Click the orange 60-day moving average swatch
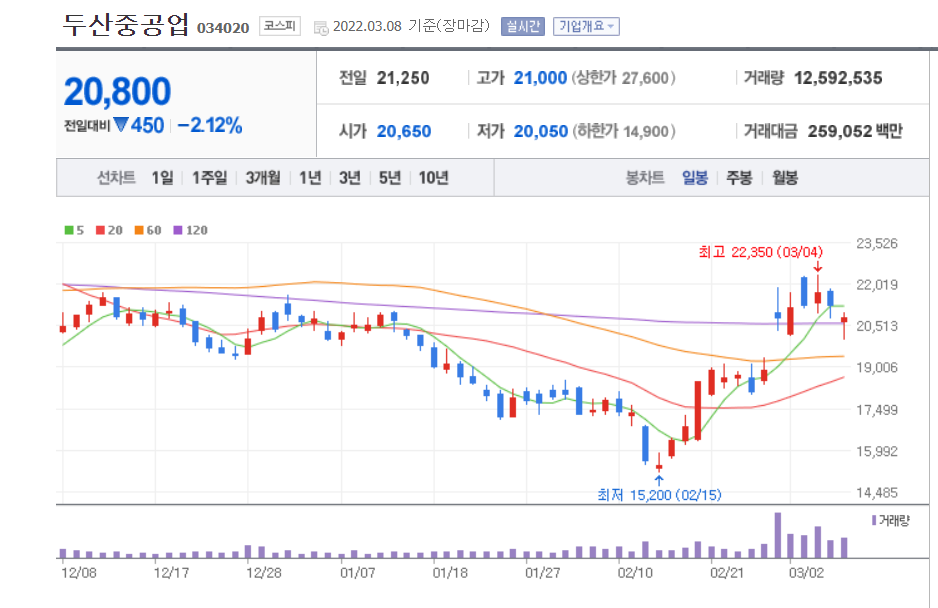The width and height of the screenshot is (938, 608). pos(139,230)
